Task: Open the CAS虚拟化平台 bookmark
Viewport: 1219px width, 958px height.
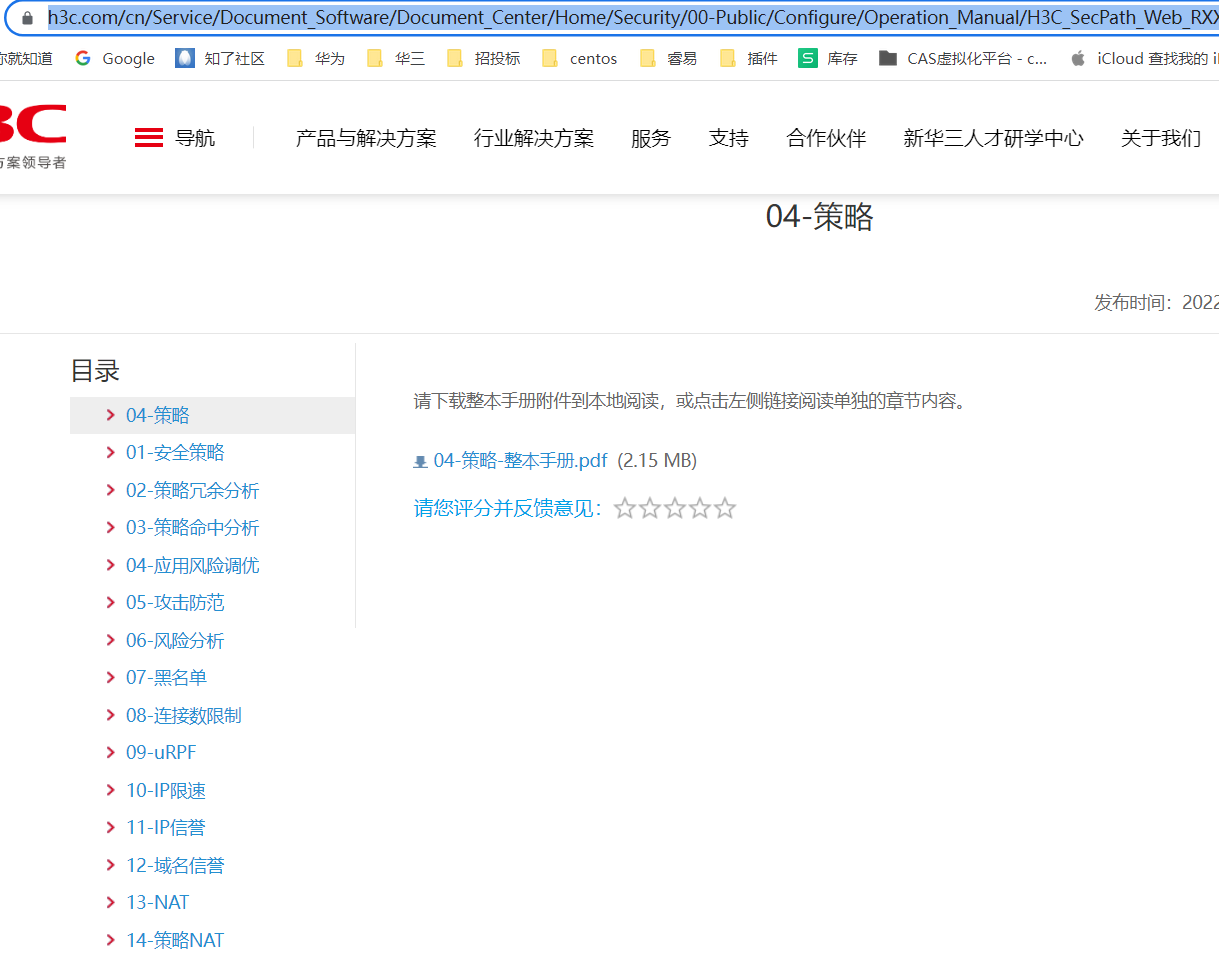Action: click(963, 58)
